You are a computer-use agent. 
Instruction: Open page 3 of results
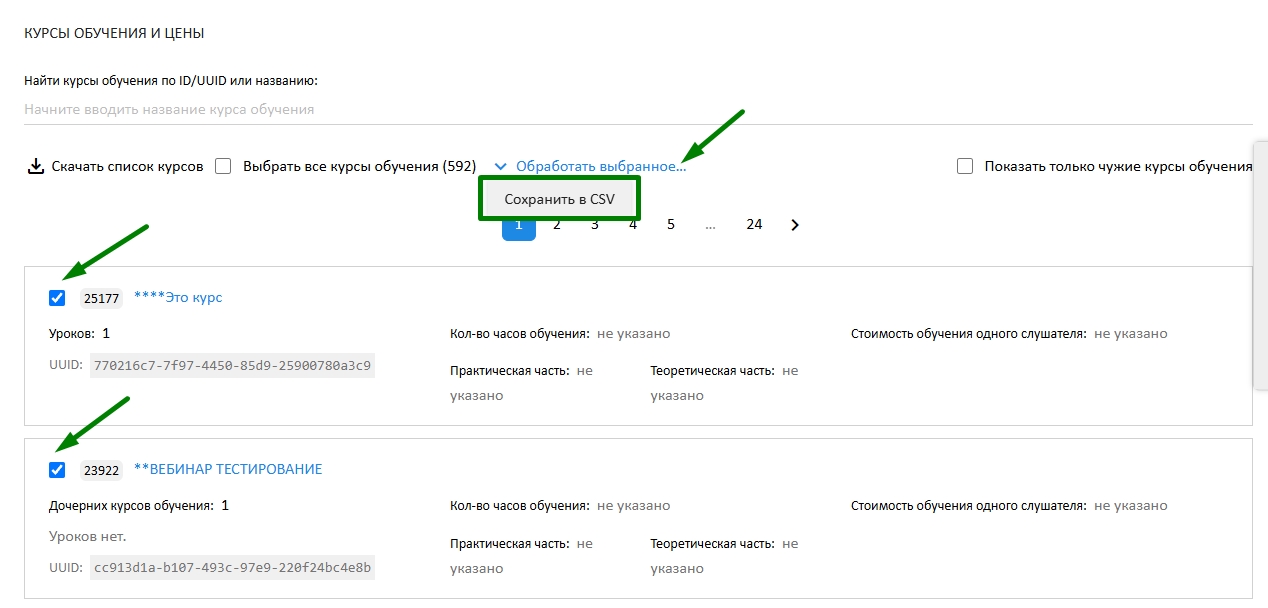pyautogui.click(x=595, y=225)
